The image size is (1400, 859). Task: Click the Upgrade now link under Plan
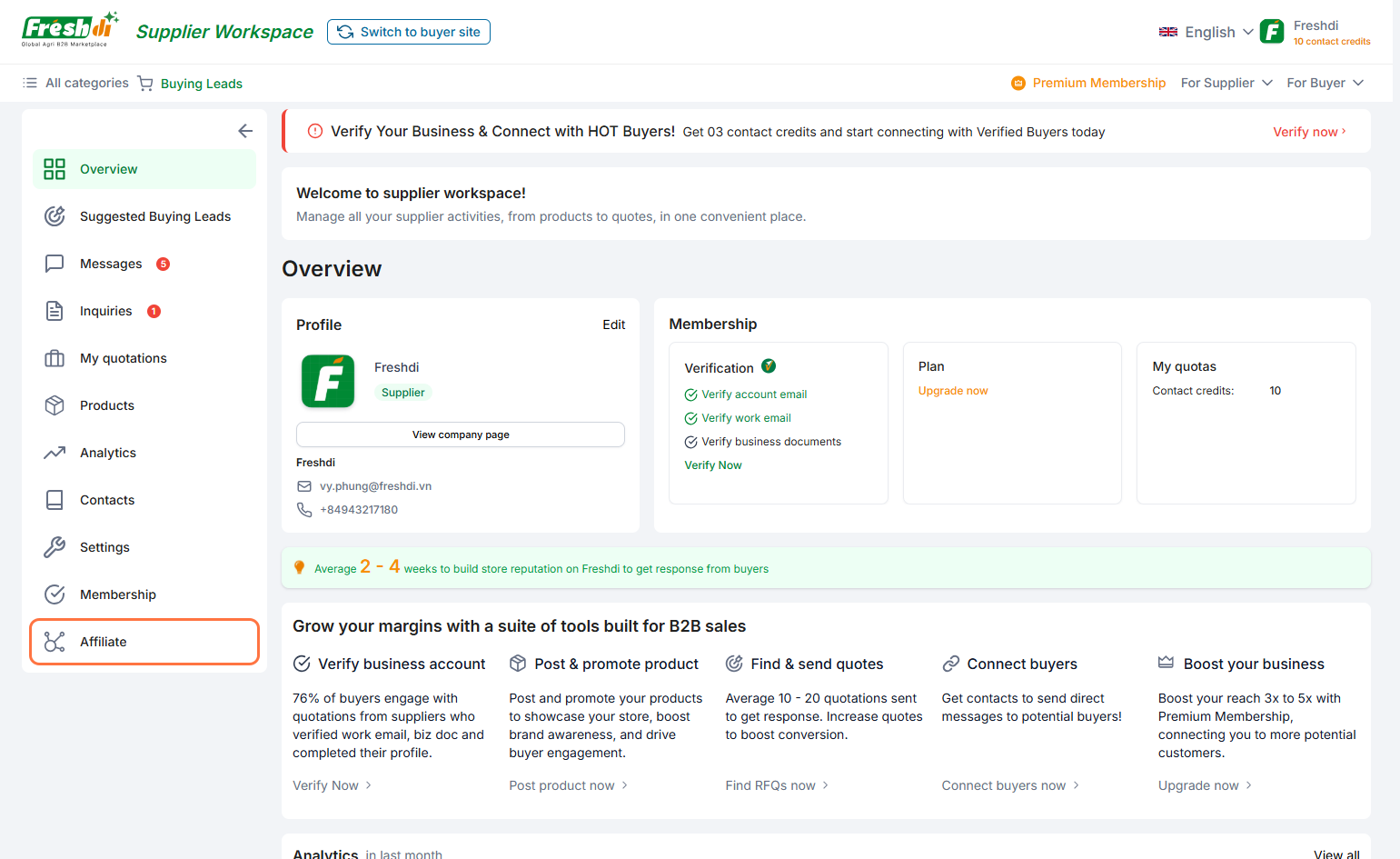tap(952, 391)
